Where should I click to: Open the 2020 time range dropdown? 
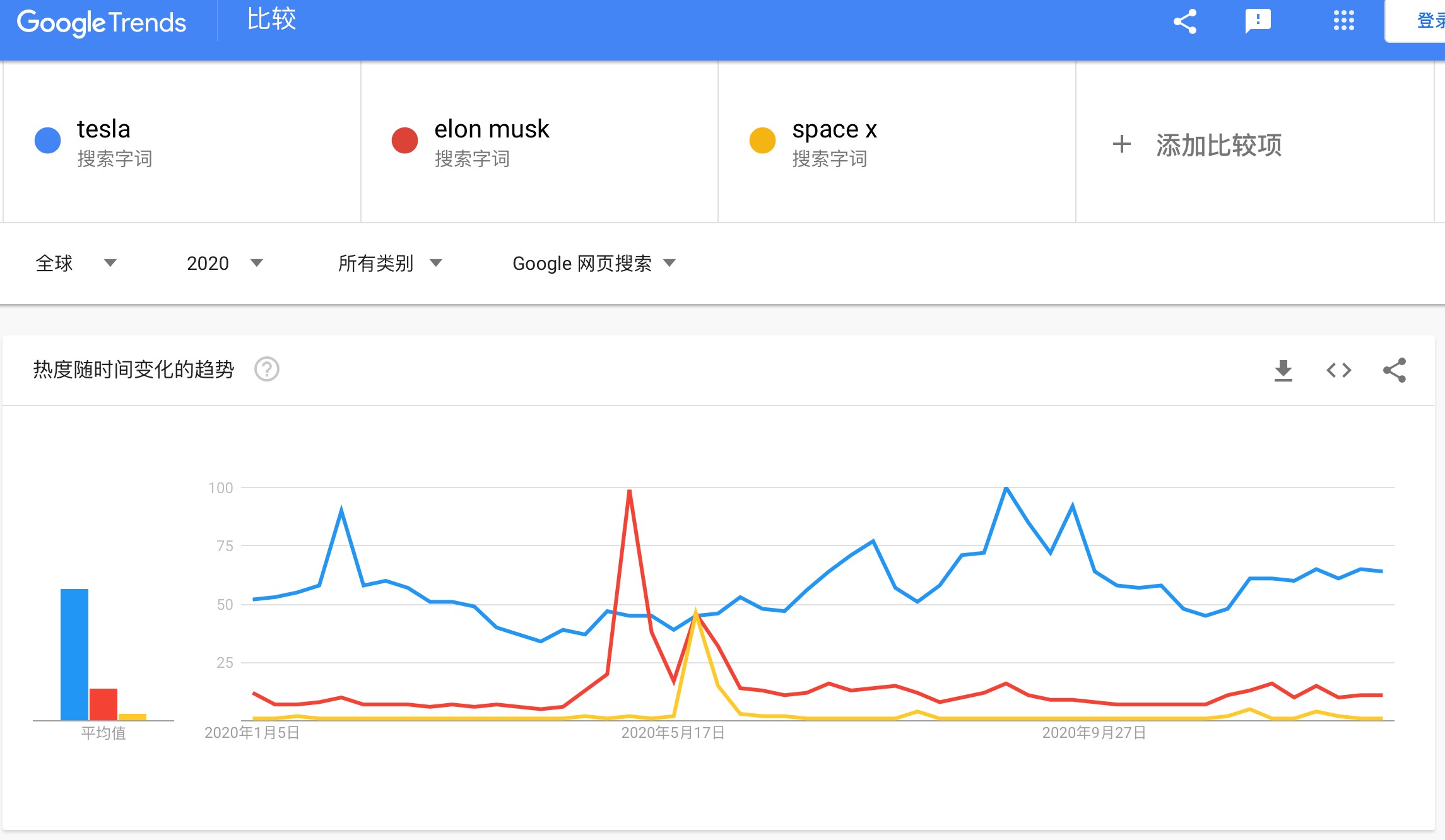point(224,263)
